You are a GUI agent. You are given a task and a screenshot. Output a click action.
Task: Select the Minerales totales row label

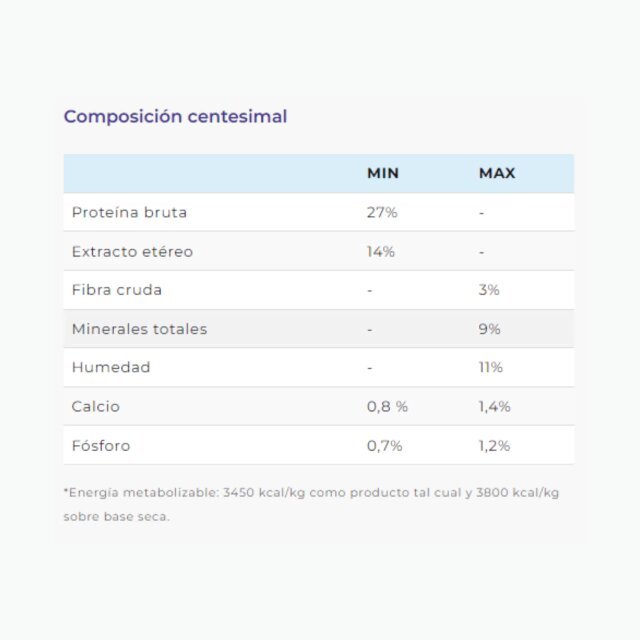click(140, 329)
